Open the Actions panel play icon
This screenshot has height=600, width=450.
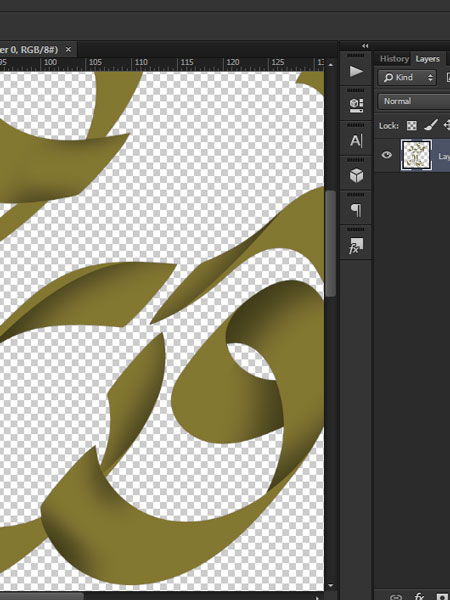(x=356, y=71)
